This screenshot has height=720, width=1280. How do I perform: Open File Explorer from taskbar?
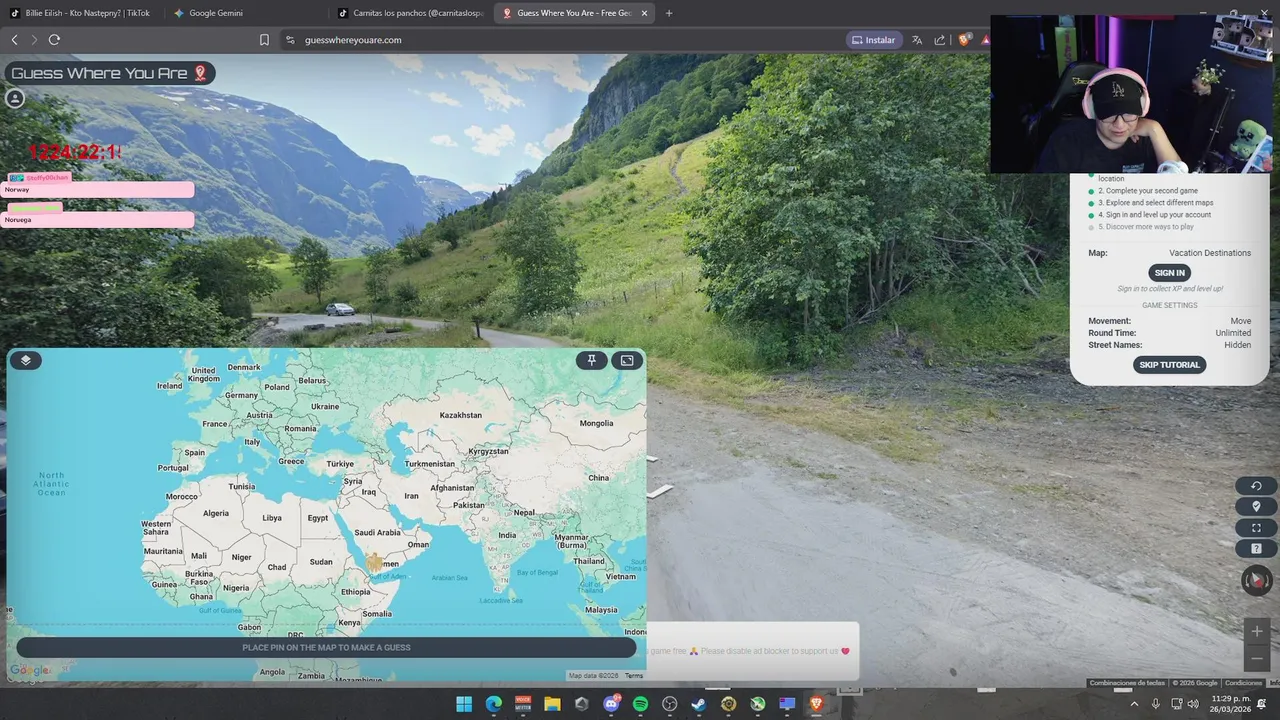(552, 704)
